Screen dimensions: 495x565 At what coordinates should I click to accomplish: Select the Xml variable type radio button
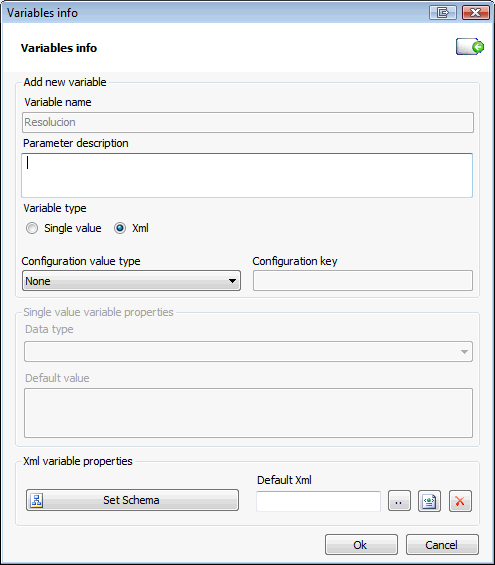point(120,228)
